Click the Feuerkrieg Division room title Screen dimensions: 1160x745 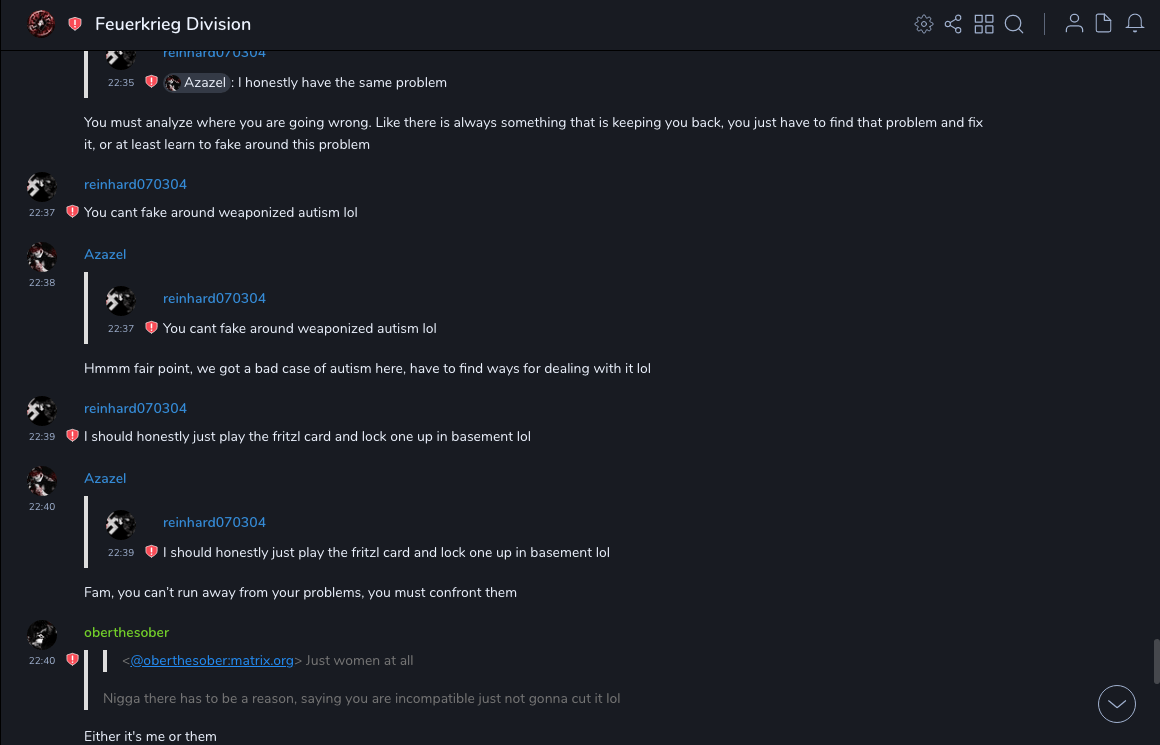pos(173,24)
